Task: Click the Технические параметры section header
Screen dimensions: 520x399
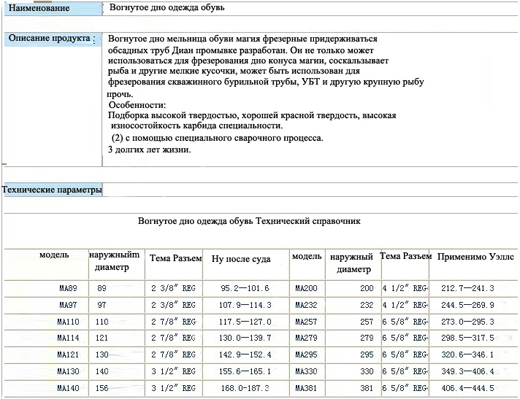Action: tap(52, 189)
